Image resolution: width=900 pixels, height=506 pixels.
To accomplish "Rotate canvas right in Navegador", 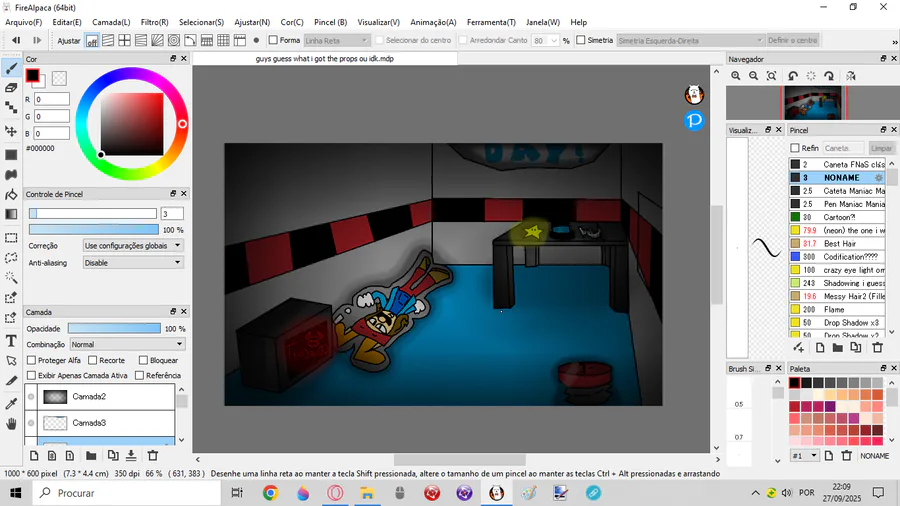I will 829,76.
